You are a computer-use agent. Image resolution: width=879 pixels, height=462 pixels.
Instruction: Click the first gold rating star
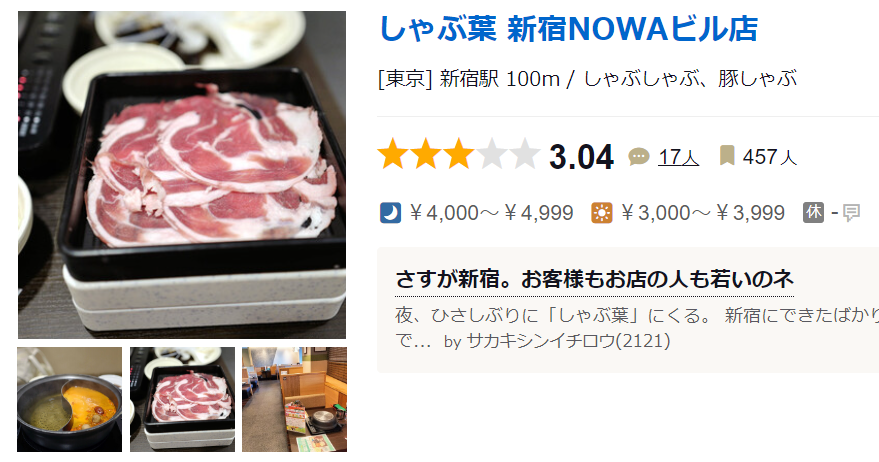pyautogui.click(x=393, y=154)
